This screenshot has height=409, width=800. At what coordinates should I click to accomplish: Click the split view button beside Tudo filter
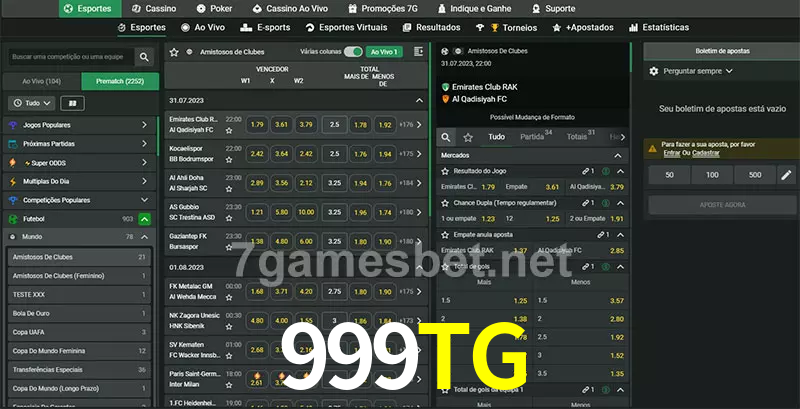tap(72, 104)
